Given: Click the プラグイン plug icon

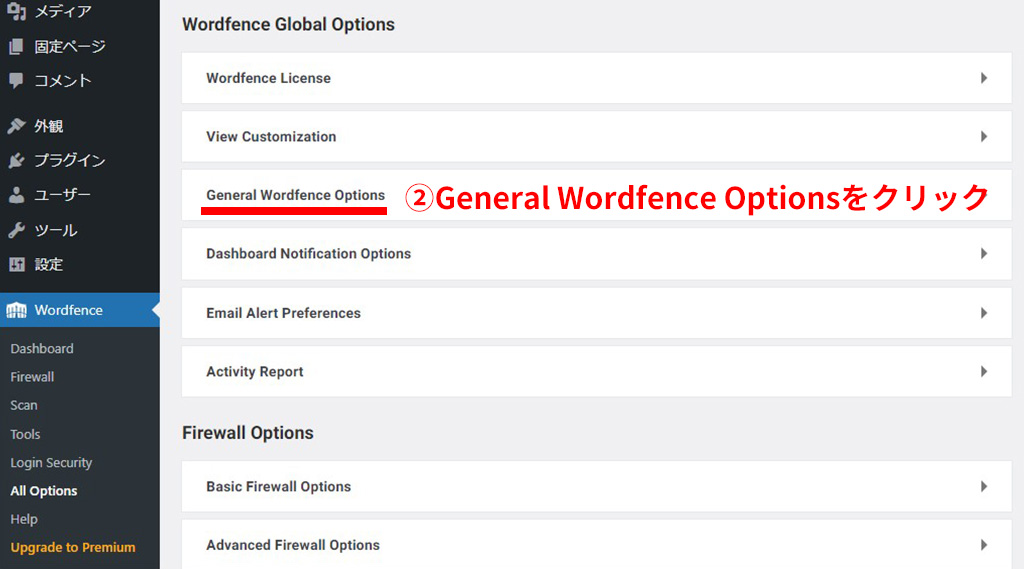Looking at the screenshot, I should click(16, 160).
